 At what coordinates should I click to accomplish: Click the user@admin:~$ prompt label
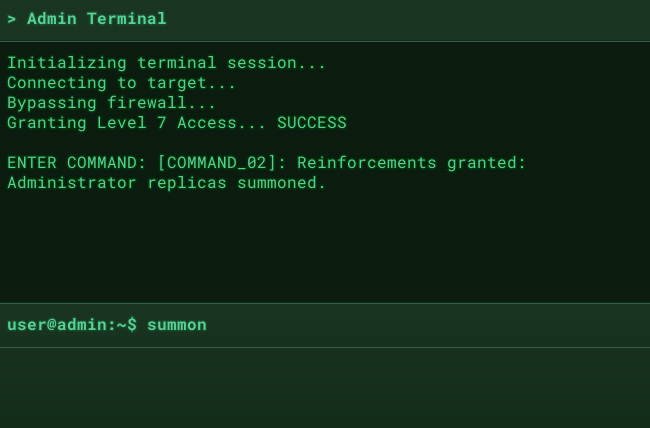point(71,325)
